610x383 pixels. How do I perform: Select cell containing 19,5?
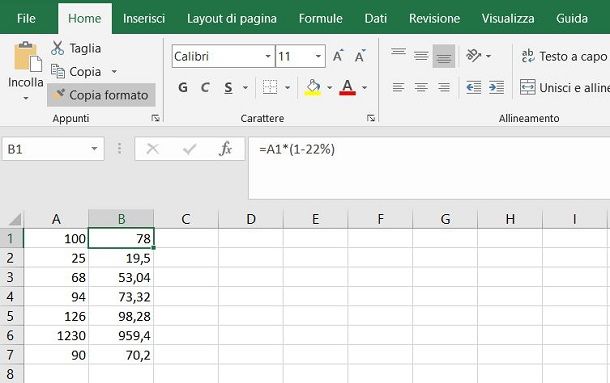pyautogui.click(x=121, y=258)
